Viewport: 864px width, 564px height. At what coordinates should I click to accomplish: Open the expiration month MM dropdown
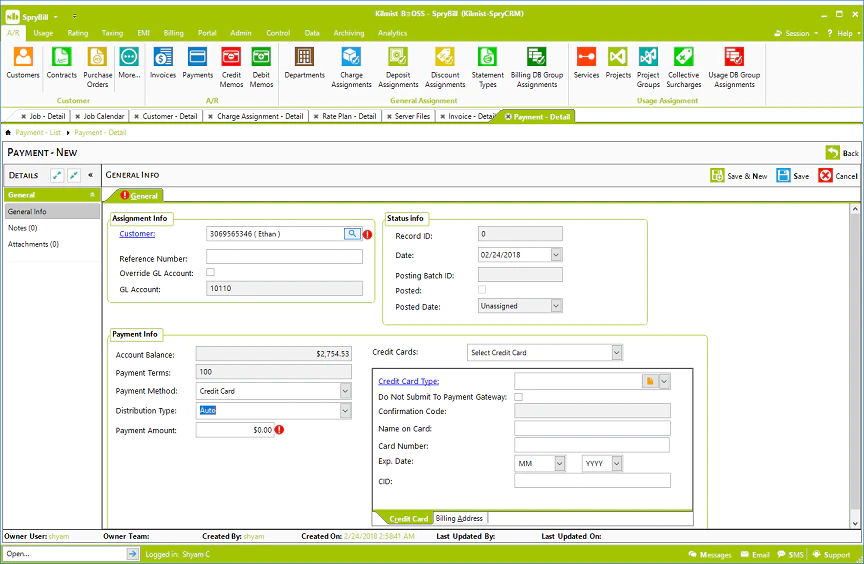point(559,464)
